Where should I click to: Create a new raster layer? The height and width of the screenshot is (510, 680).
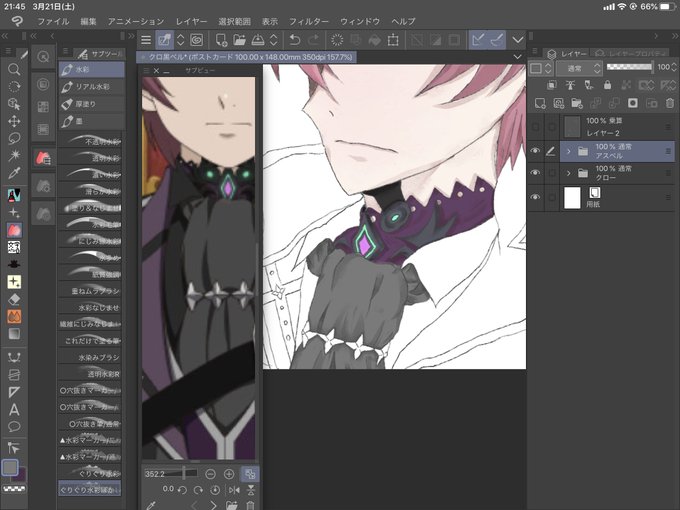coord(540,103)
